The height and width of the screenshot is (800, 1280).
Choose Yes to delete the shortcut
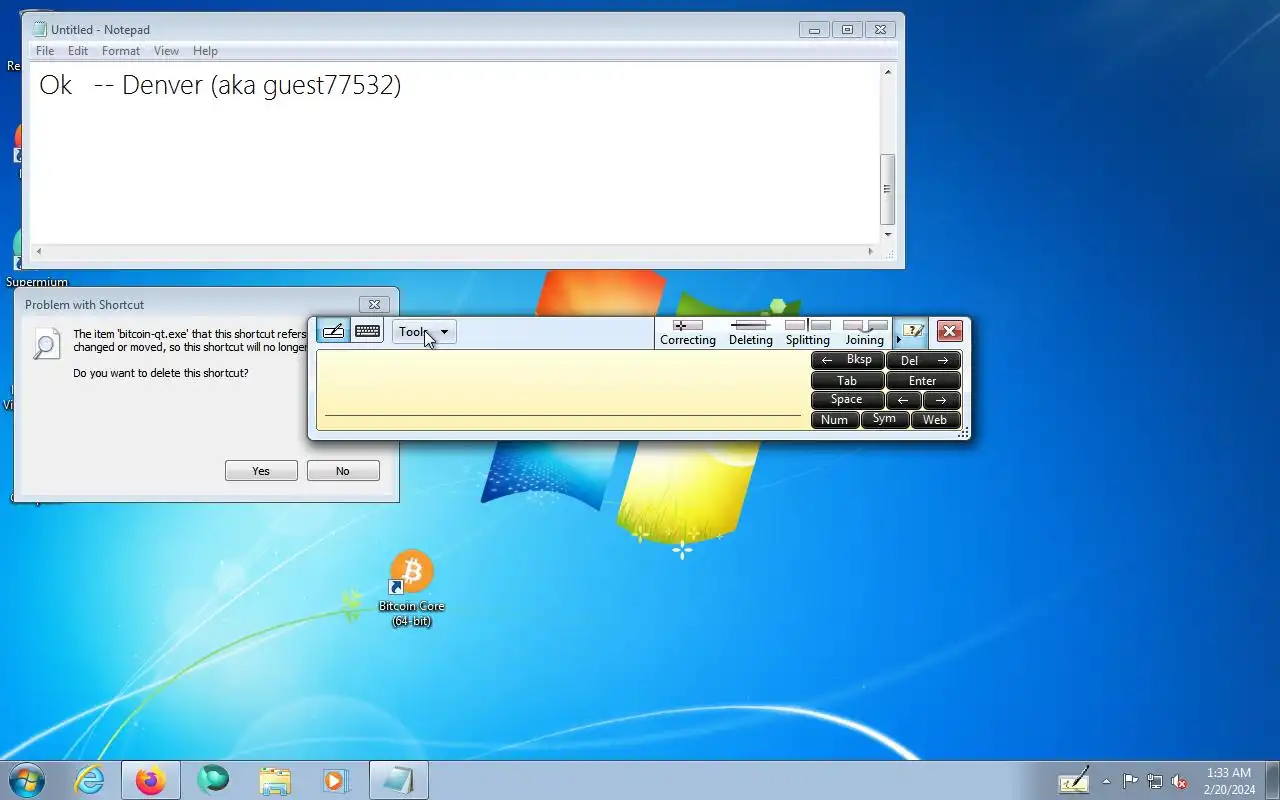coord(261,471)
